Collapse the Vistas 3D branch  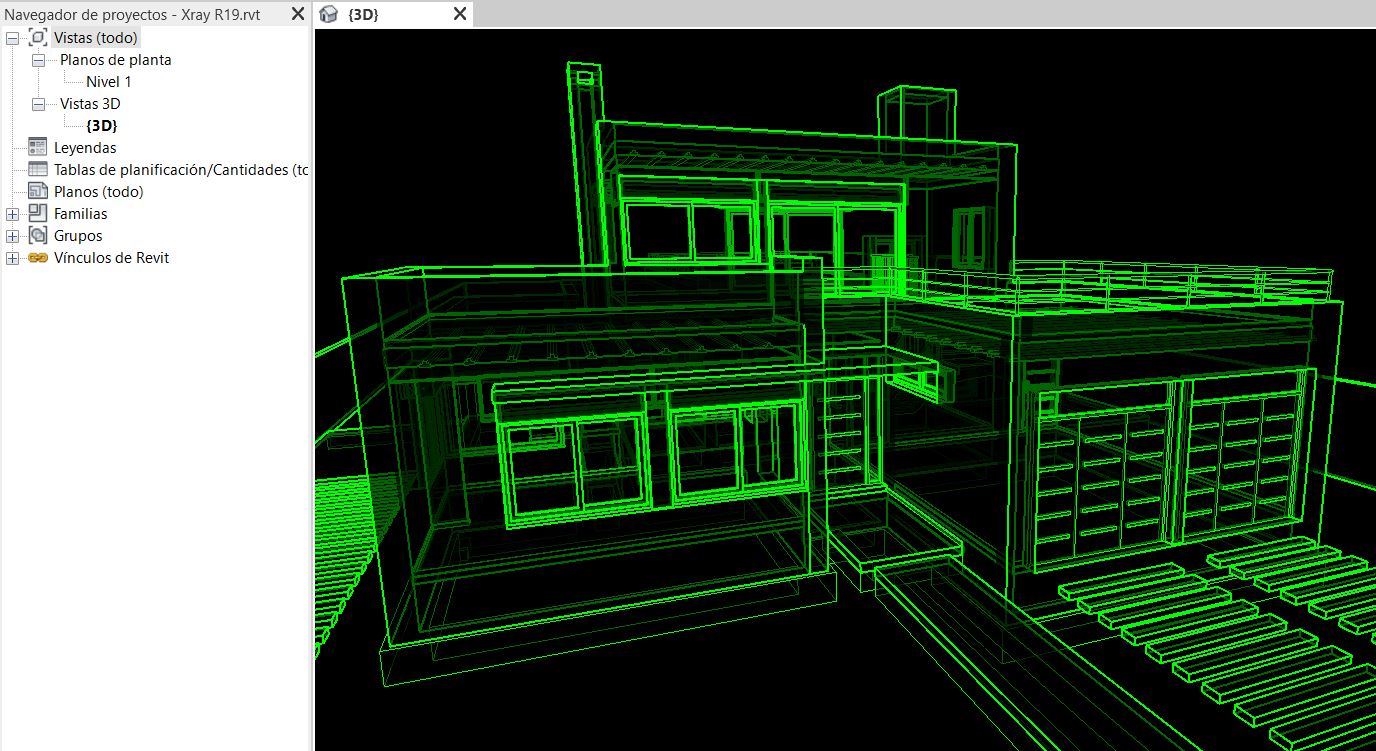click(x=36, y=103)
